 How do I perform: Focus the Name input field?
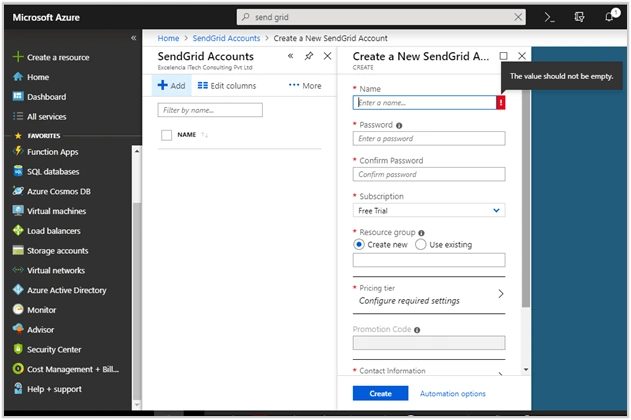point(425,103)
